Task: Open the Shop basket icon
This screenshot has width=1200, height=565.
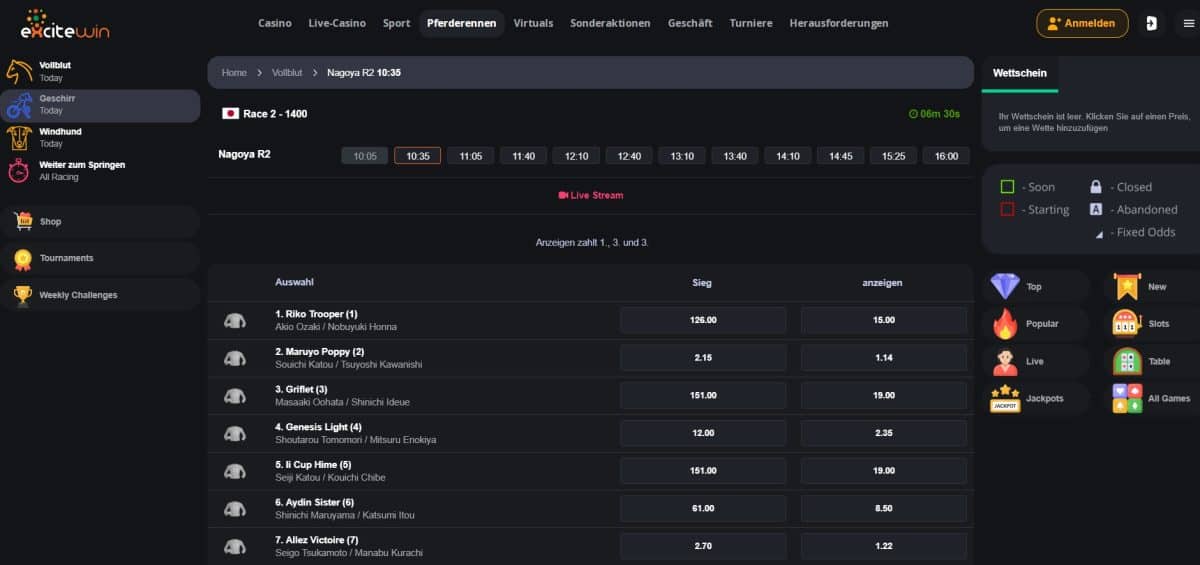Action: coord(22,222)
